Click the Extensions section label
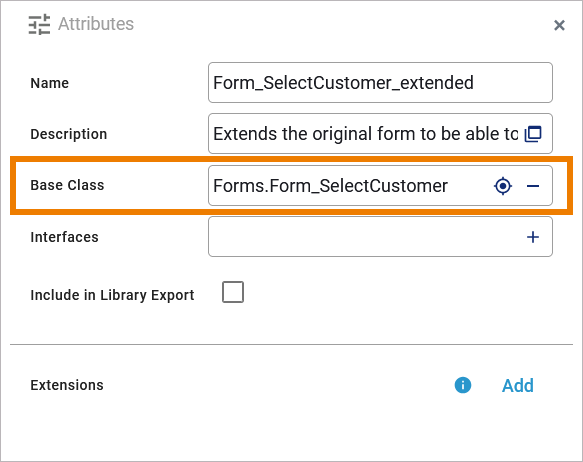Viewport: 583px width, 462px height. coord(67,385)
